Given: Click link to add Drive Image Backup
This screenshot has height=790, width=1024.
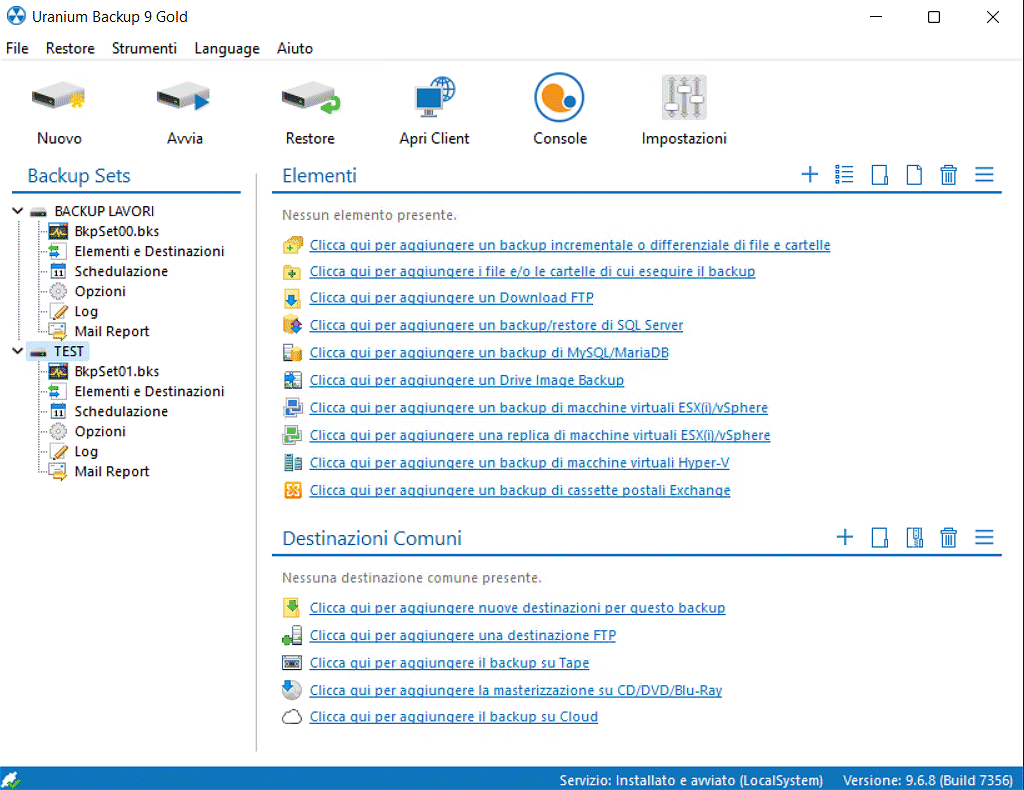Looking at the screenshot, I should click(x=466, y=380).
